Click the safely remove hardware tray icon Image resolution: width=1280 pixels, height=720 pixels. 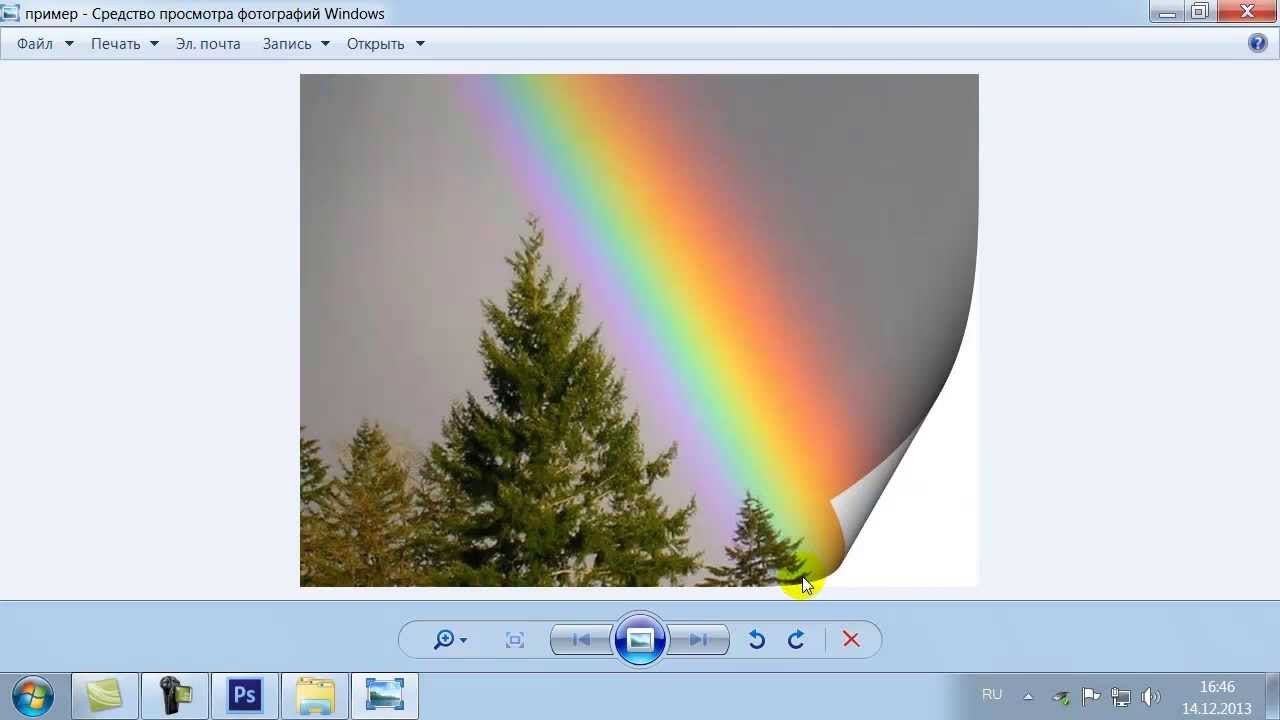1061,697
